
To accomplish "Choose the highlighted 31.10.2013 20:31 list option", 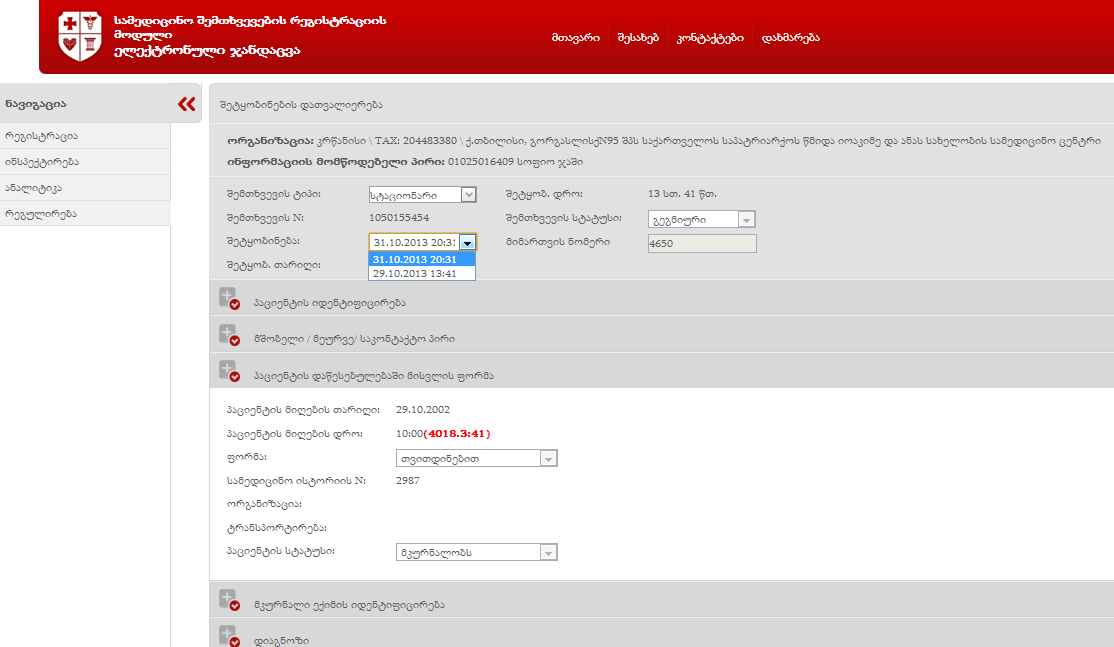I will (x=421, y=259).
